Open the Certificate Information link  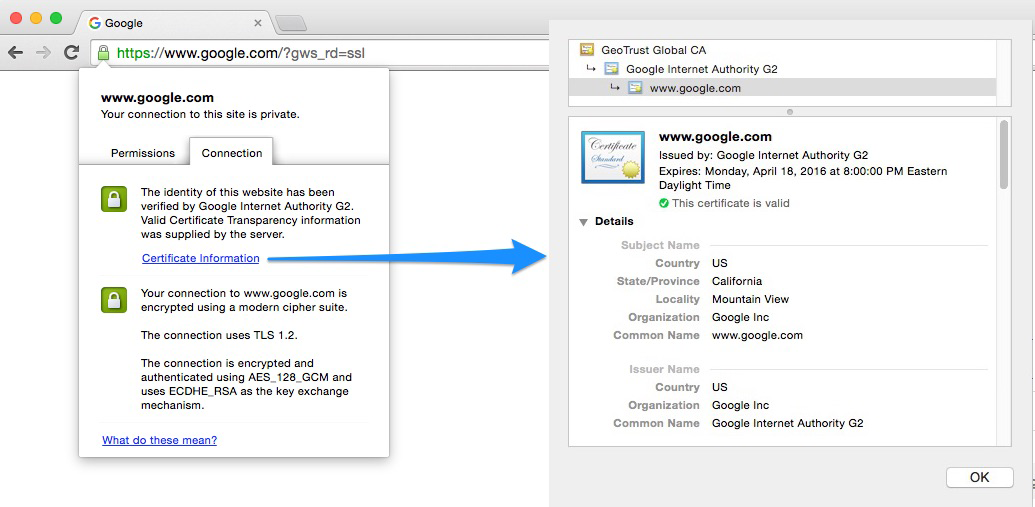(201, 258)
